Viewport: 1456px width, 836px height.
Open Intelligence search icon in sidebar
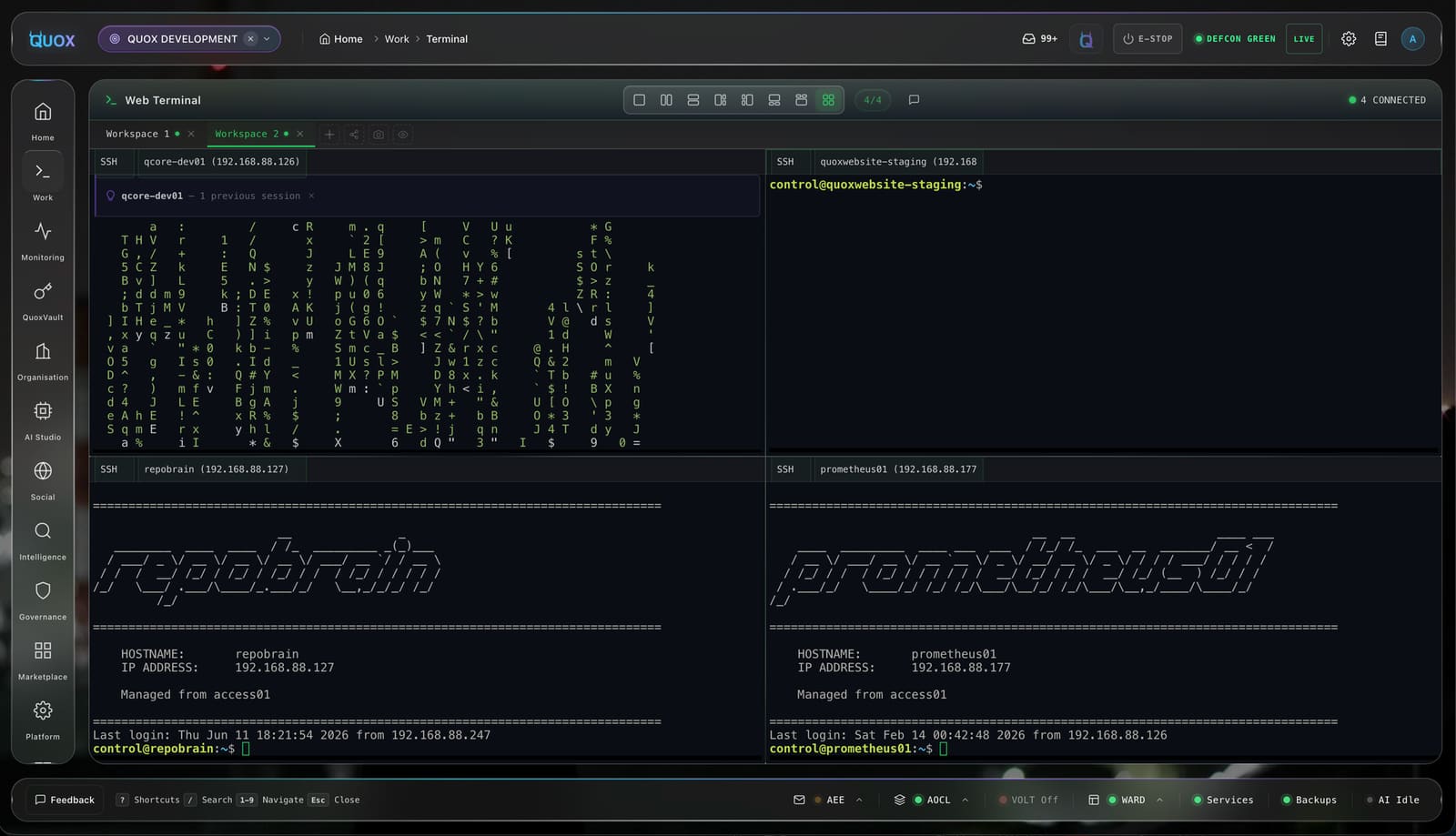click(x=43, y=540)
